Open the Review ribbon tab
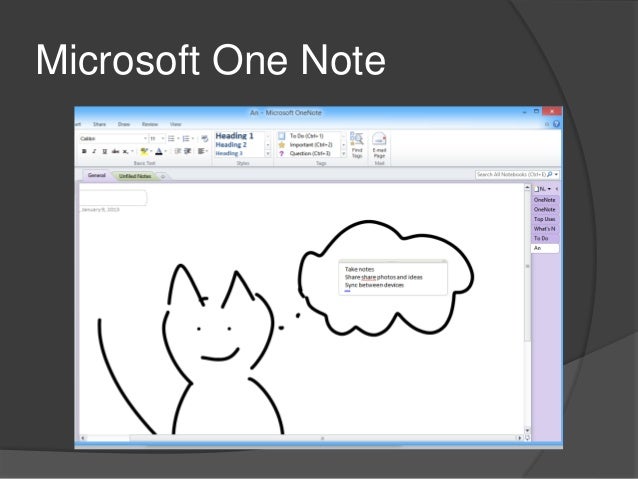 point(150,124)
